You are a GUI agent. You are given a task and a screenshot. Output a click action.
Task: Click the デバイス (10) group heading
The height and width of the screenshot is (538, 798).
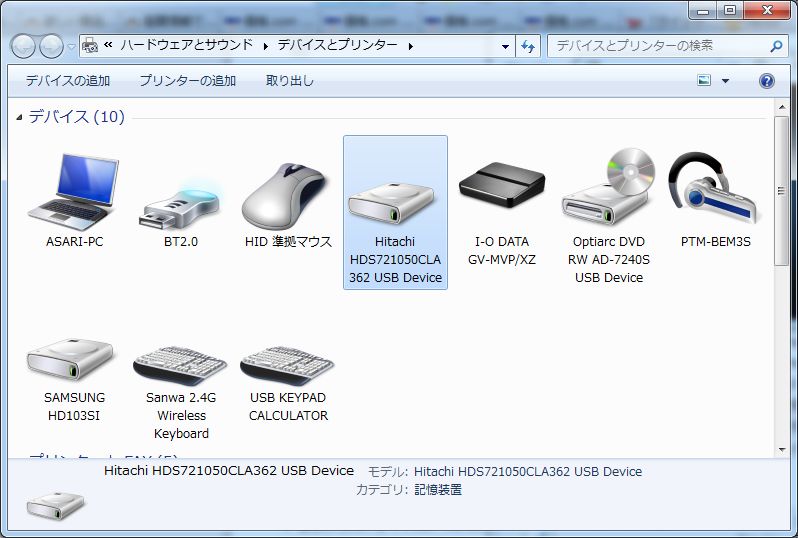[x=76, y=117]
